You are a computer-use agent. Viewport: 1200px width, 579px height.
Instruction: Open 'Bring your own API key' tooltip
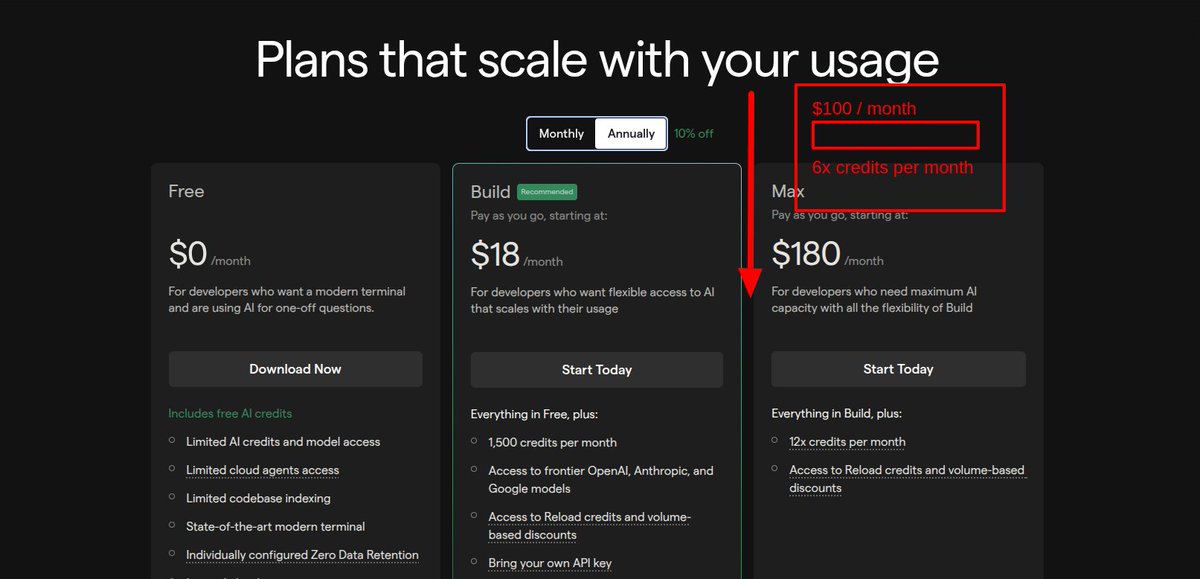pos(550,563)
